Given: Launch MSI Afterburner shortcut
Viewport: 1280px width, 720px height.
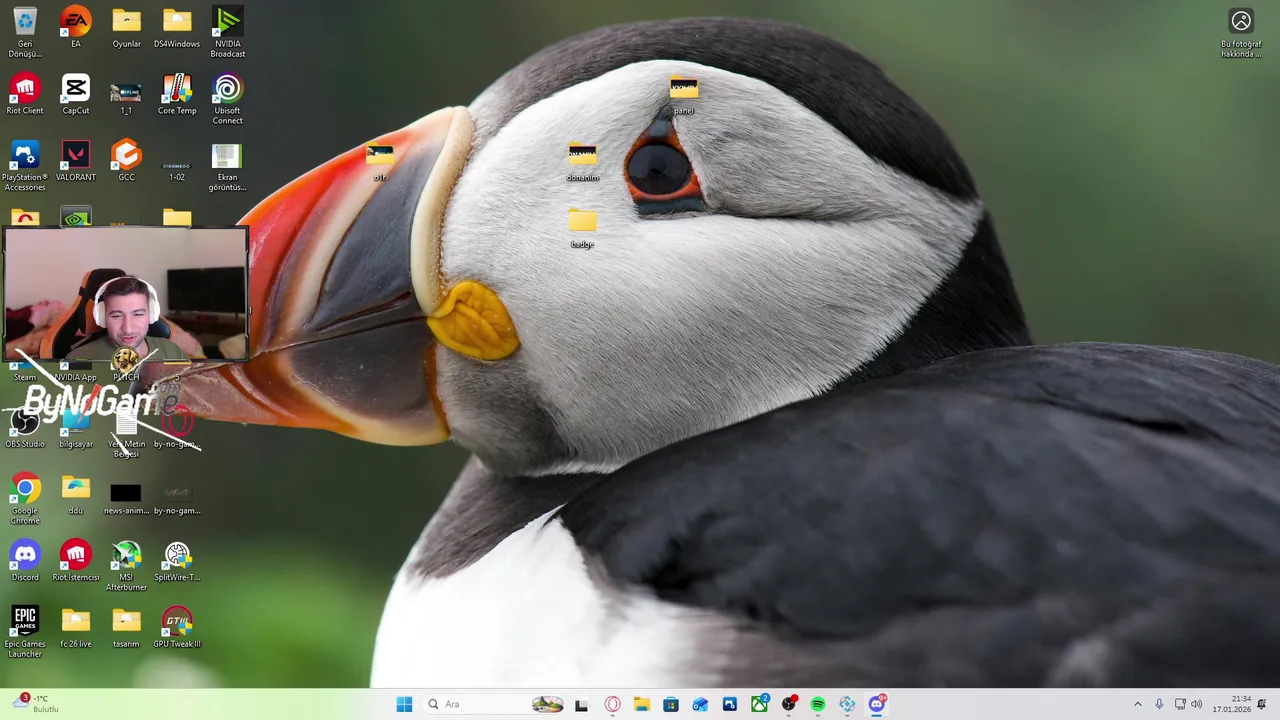Looking at the screenshot, I should (x=126, y=566).
